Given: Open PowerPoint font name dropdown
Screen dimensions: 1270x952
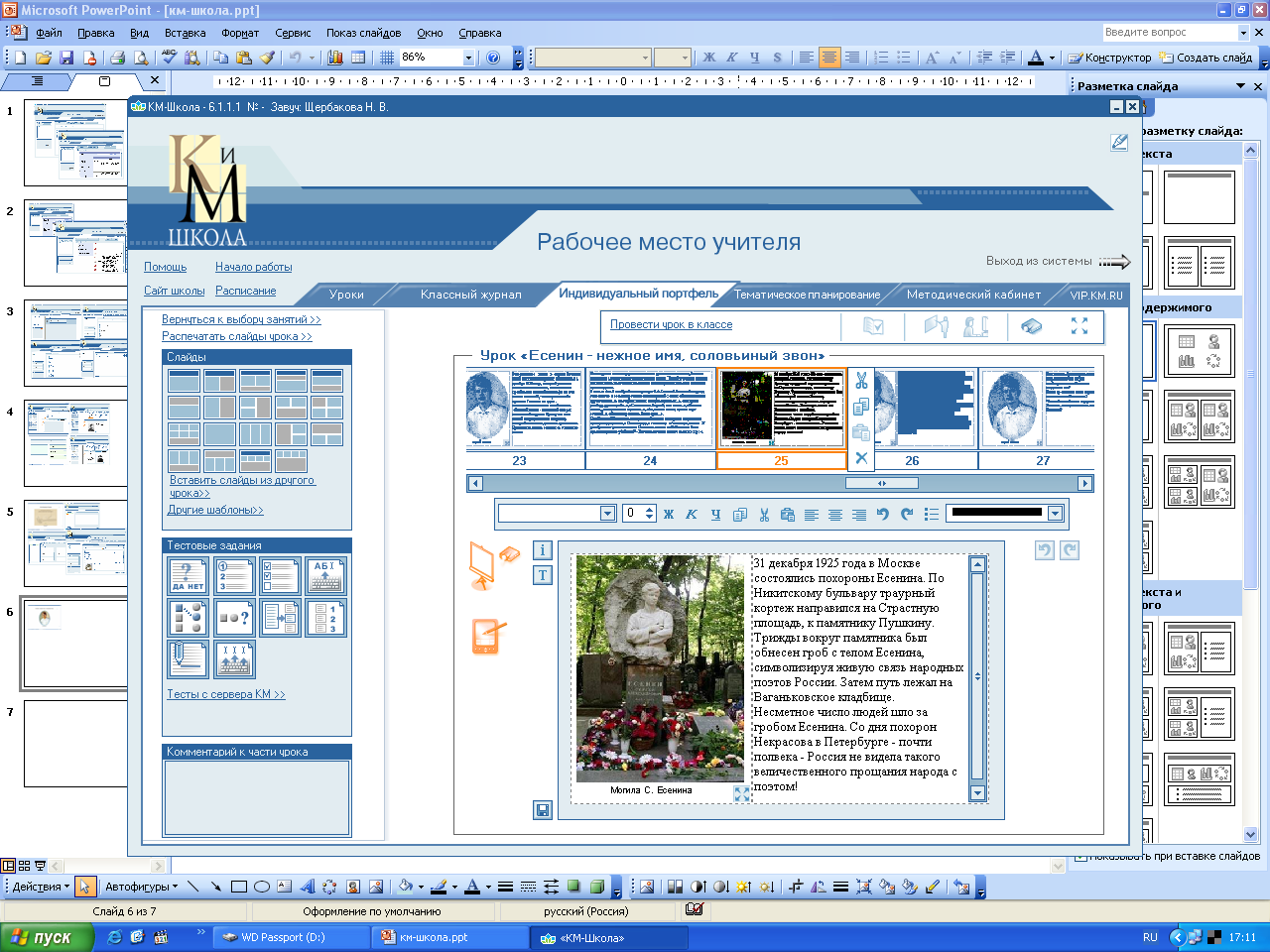Looking at the screenshot, I should coord(645,58).
